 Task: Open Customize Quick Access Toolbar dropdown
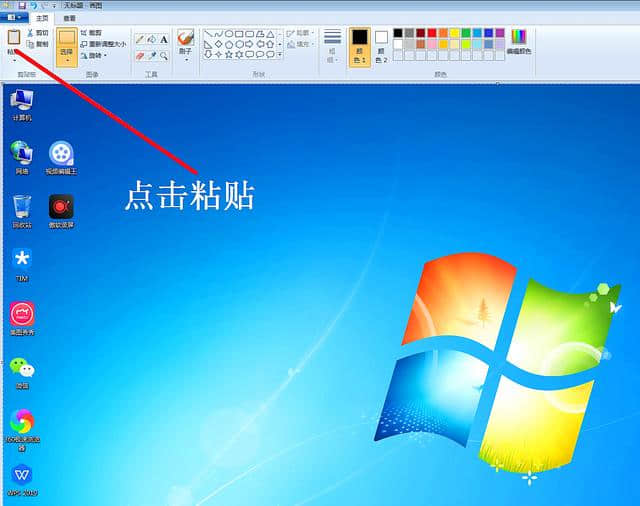click(x=54, y=6)
